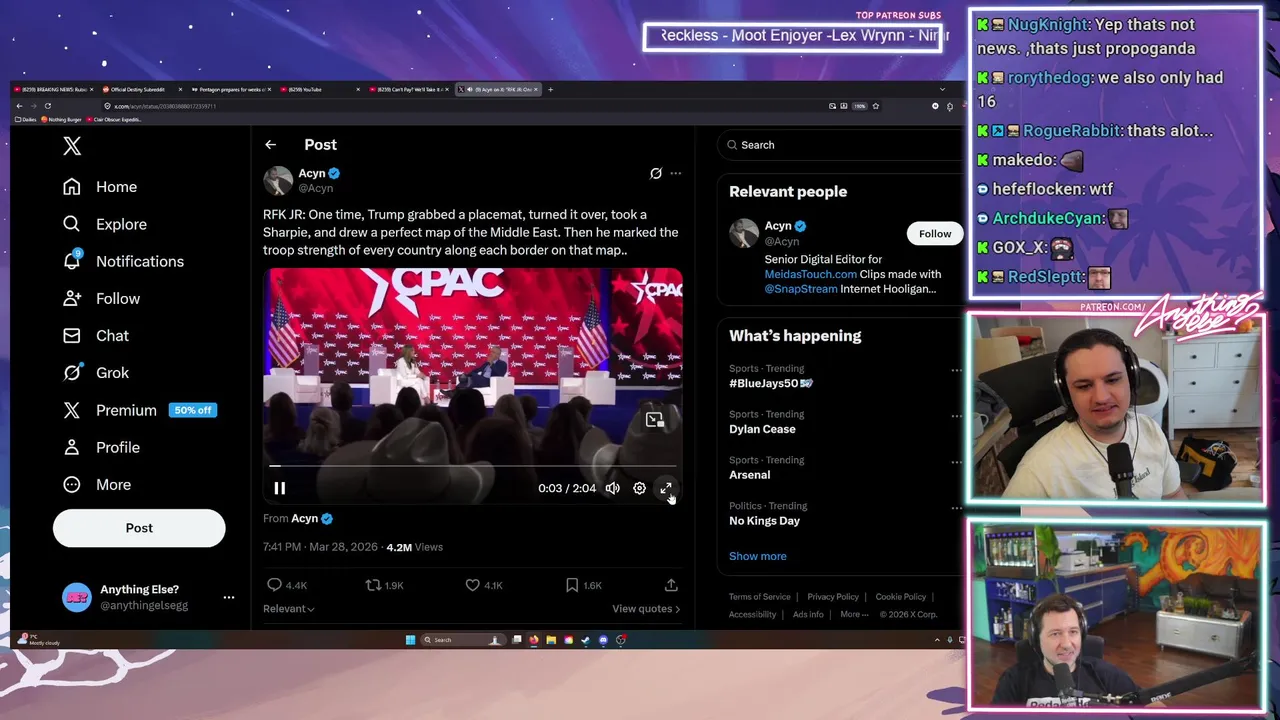Screen dimensions: 1280x720
Task: Click the 7:41 PM Mar 28, 2026 timestamp
Action: 320,547
